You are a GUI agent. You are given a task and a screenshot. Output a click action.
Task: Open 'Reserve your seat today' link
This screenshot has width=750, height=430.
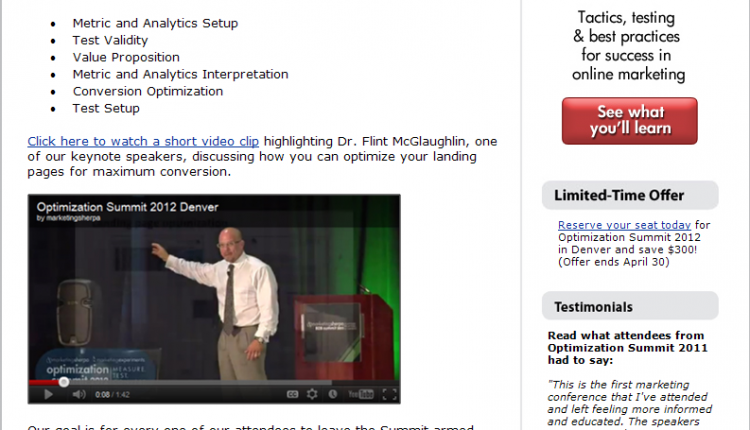[624, 225]
